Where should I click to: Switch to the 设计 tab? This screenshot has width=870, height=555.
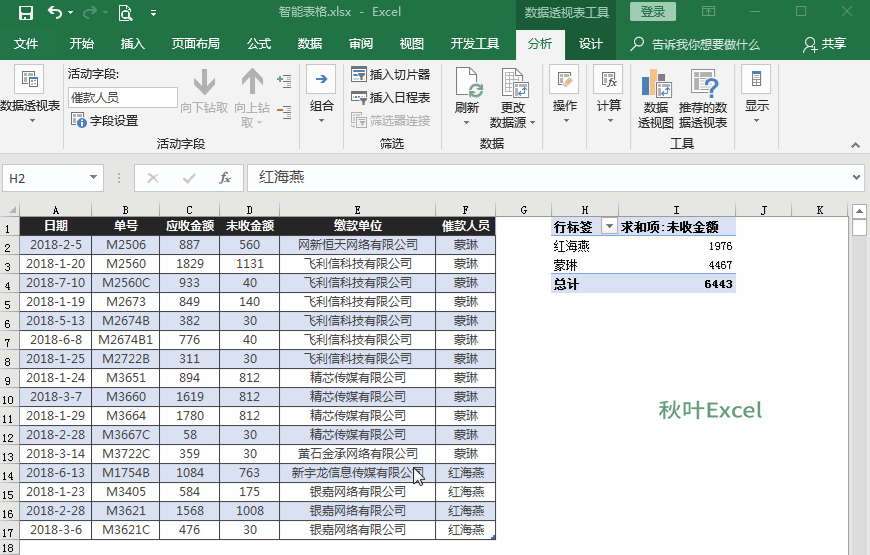pos(590,44)
